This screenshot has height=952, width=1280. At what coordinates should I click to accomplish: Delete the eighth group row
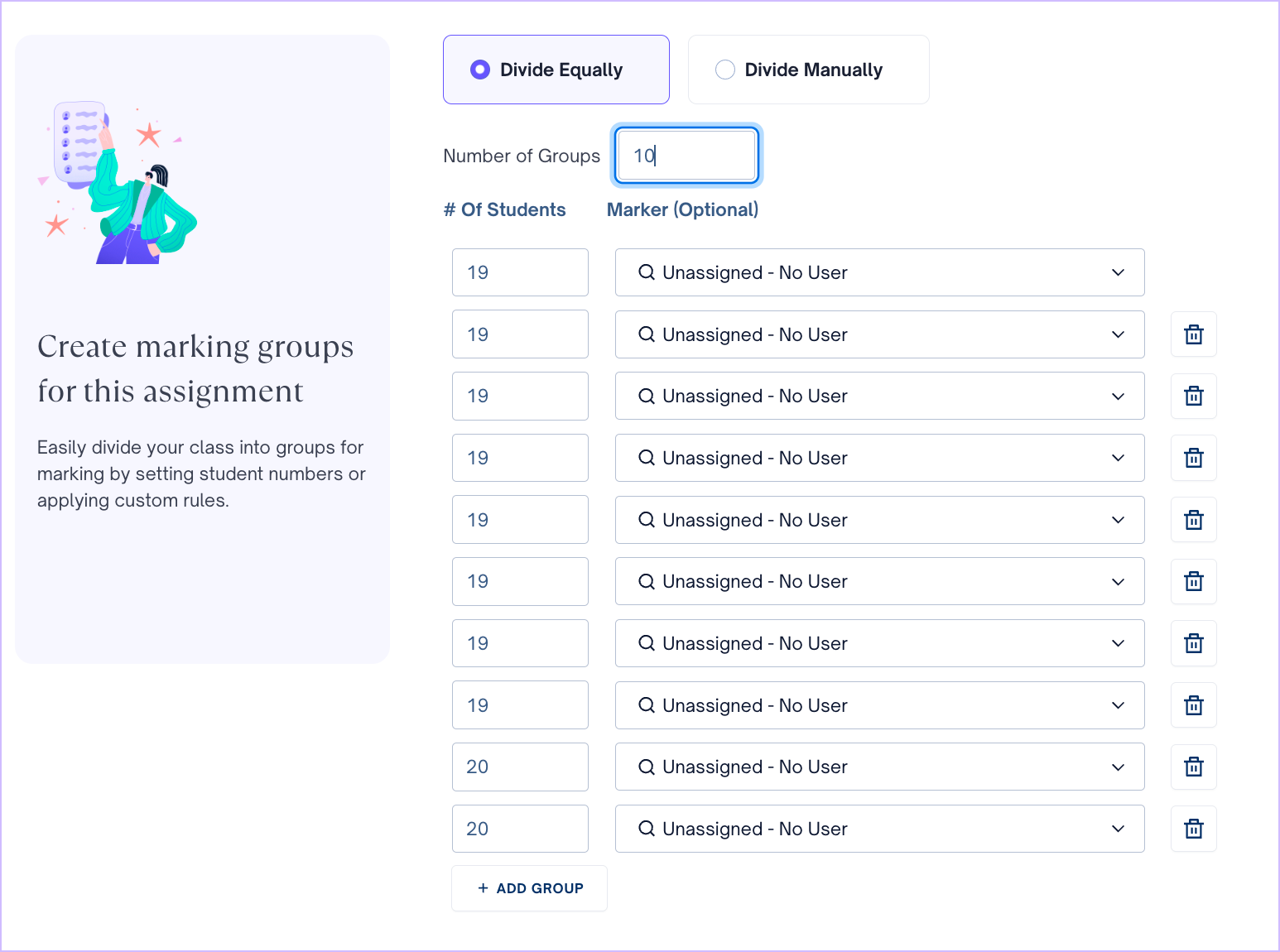1193,705
